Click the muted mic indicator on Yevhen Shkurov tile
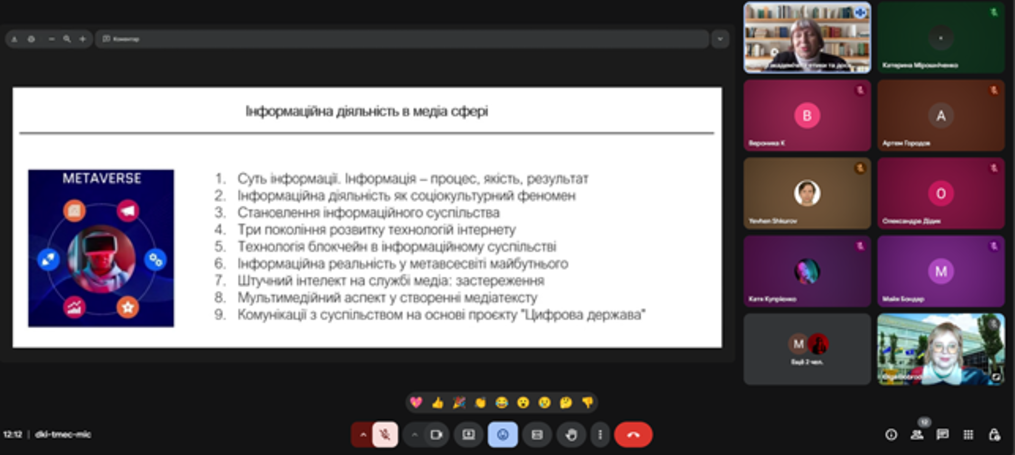 pyautogui.click(x=860, y=168)
